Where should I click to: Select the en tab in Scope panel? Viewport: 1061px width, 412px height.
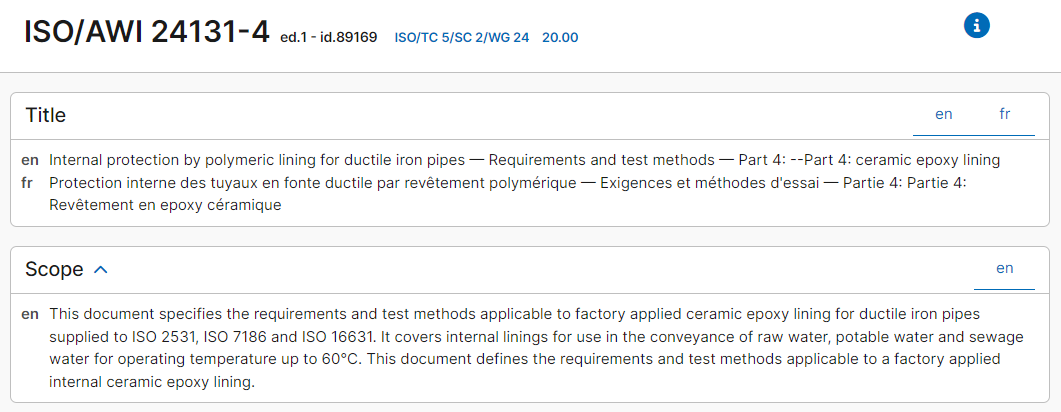click(x=1004, y=269)
